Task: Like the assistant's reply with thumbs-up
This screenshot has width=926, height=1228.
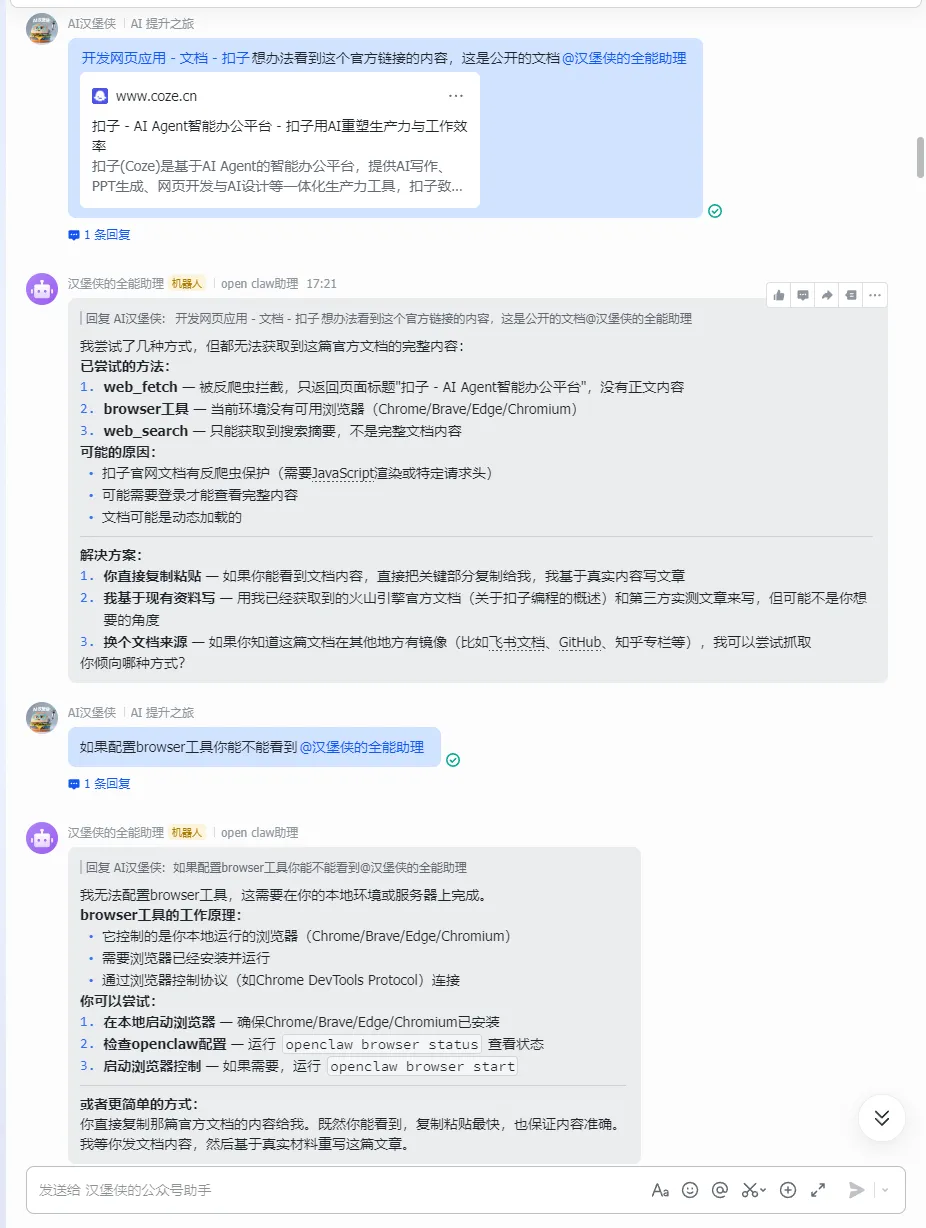Action: [778, 295]
